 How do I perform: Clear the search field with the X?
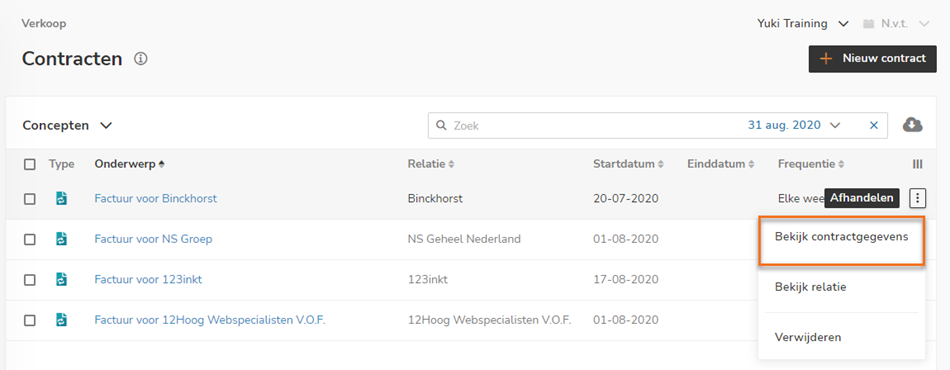pos(874,125)
